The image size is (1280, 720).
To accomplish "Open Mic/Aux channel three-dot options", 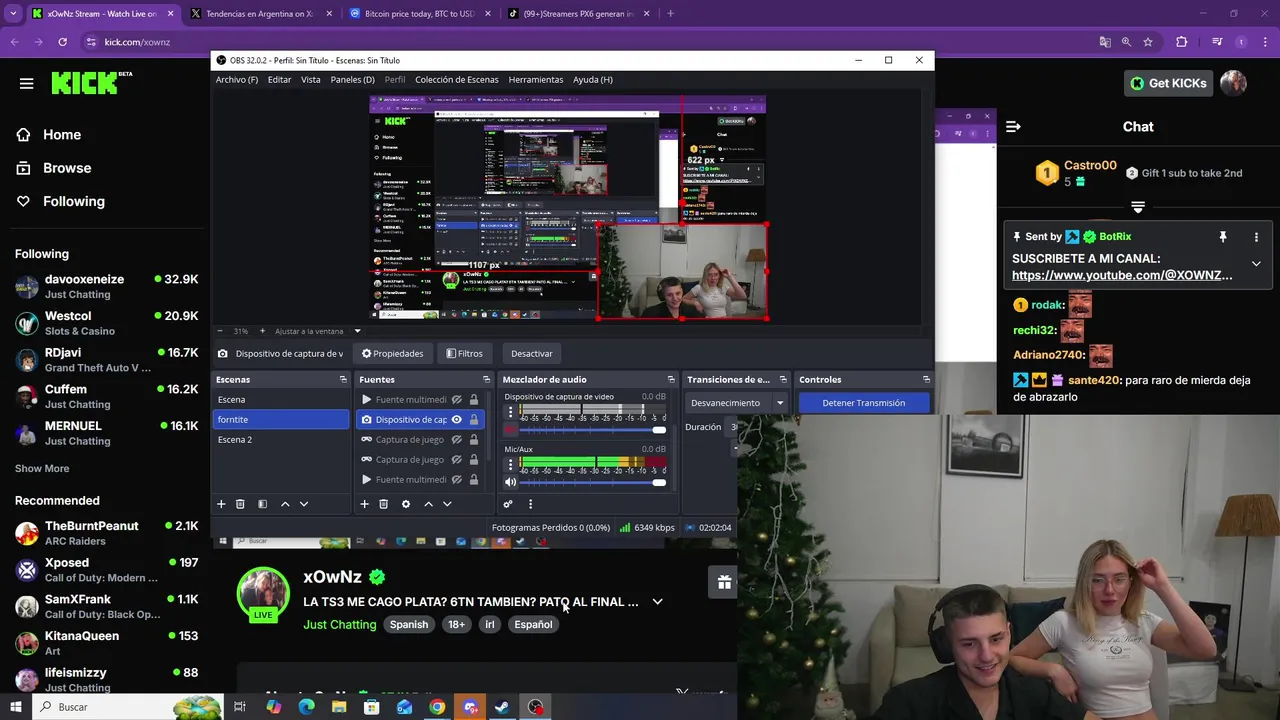I will pyautogui.click(x=510, y=464).
